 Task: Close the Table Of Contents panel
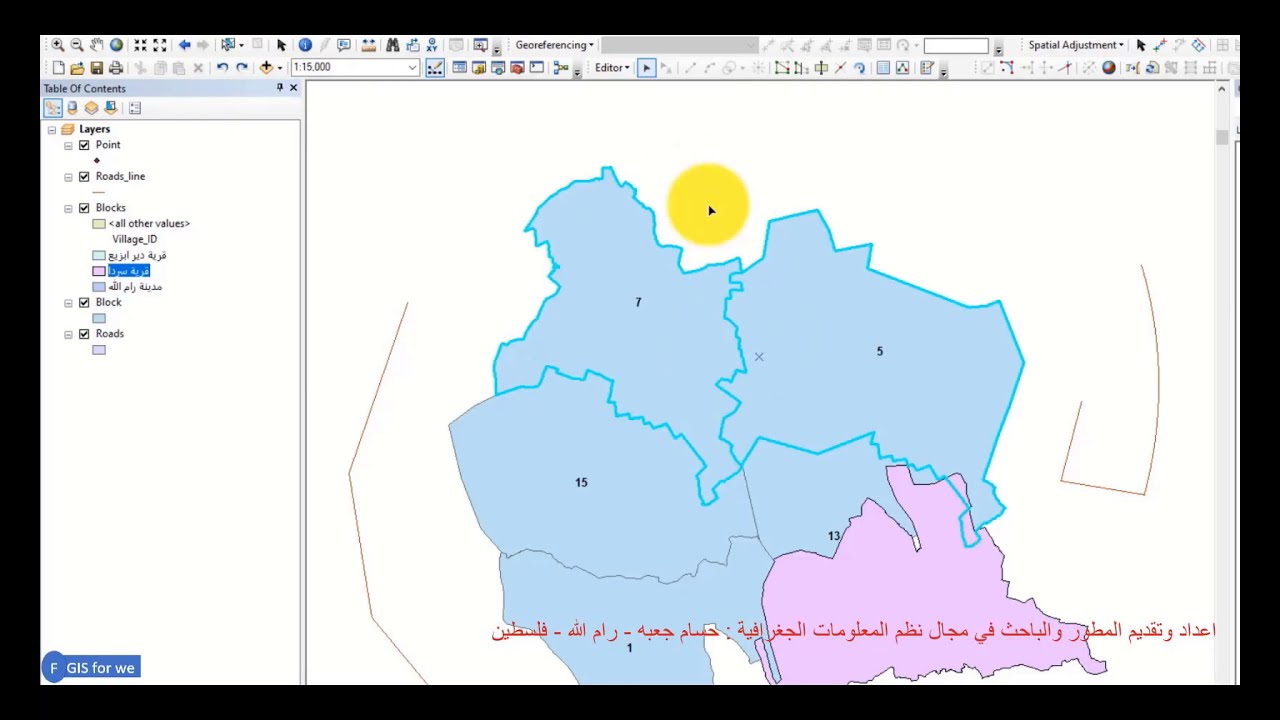coord(293,88)
